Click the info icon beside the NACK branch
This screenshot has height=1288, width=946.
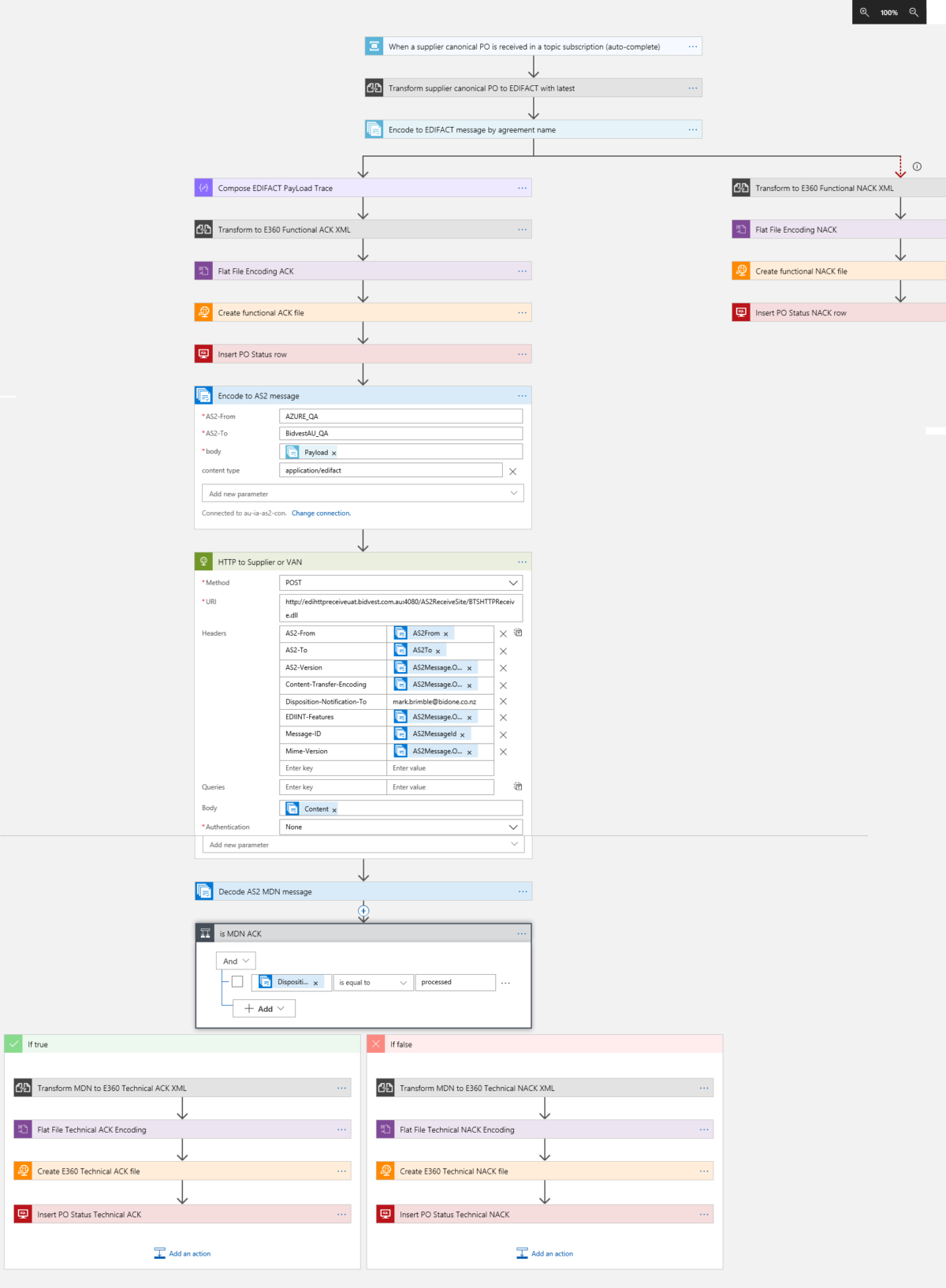click(x=917, y=166)
